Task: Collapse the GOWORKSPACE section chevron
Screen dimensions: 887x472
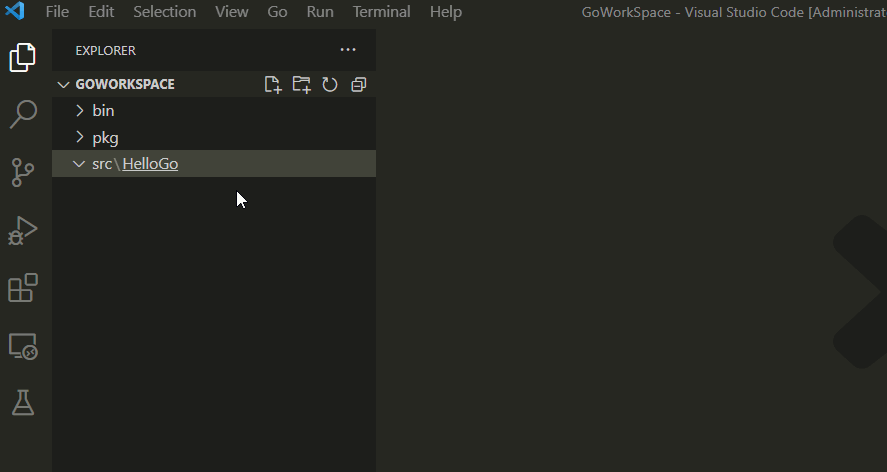Action: (63, 84)
